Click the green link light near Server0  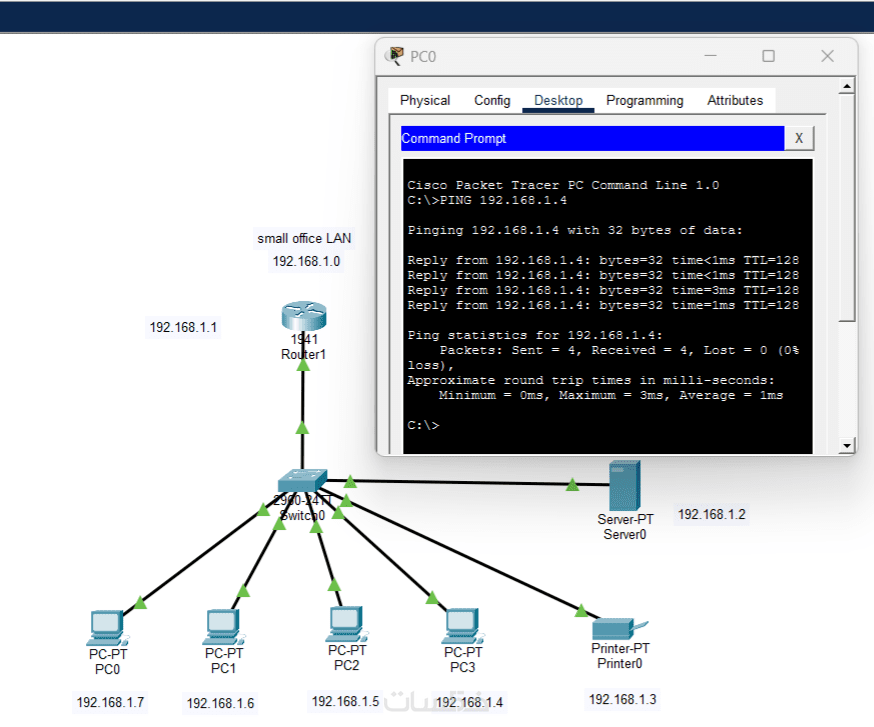click(572, 484)
